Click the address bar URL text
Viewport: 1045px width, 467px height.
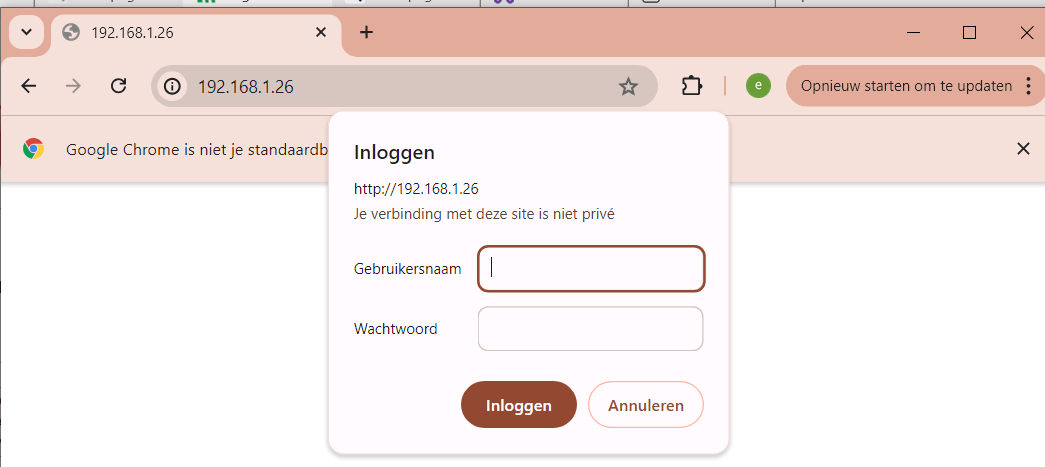pos(246,87)
